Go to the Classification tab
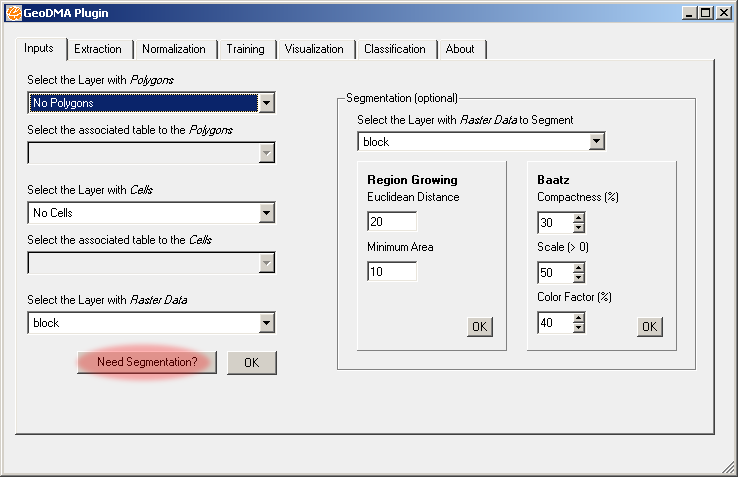Screen dimensions: 738x477 394,49
